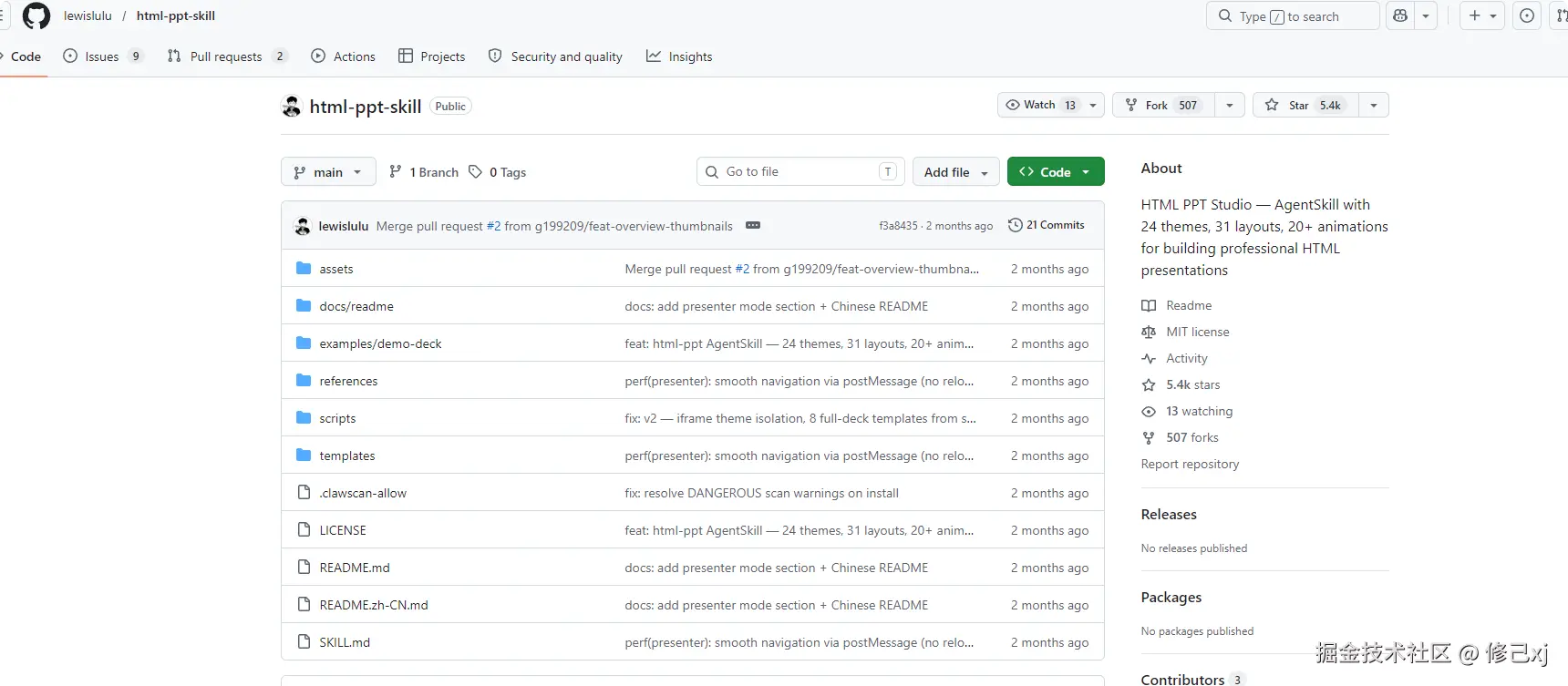Fork the html-ppt-skill repository

(1164, 106)
